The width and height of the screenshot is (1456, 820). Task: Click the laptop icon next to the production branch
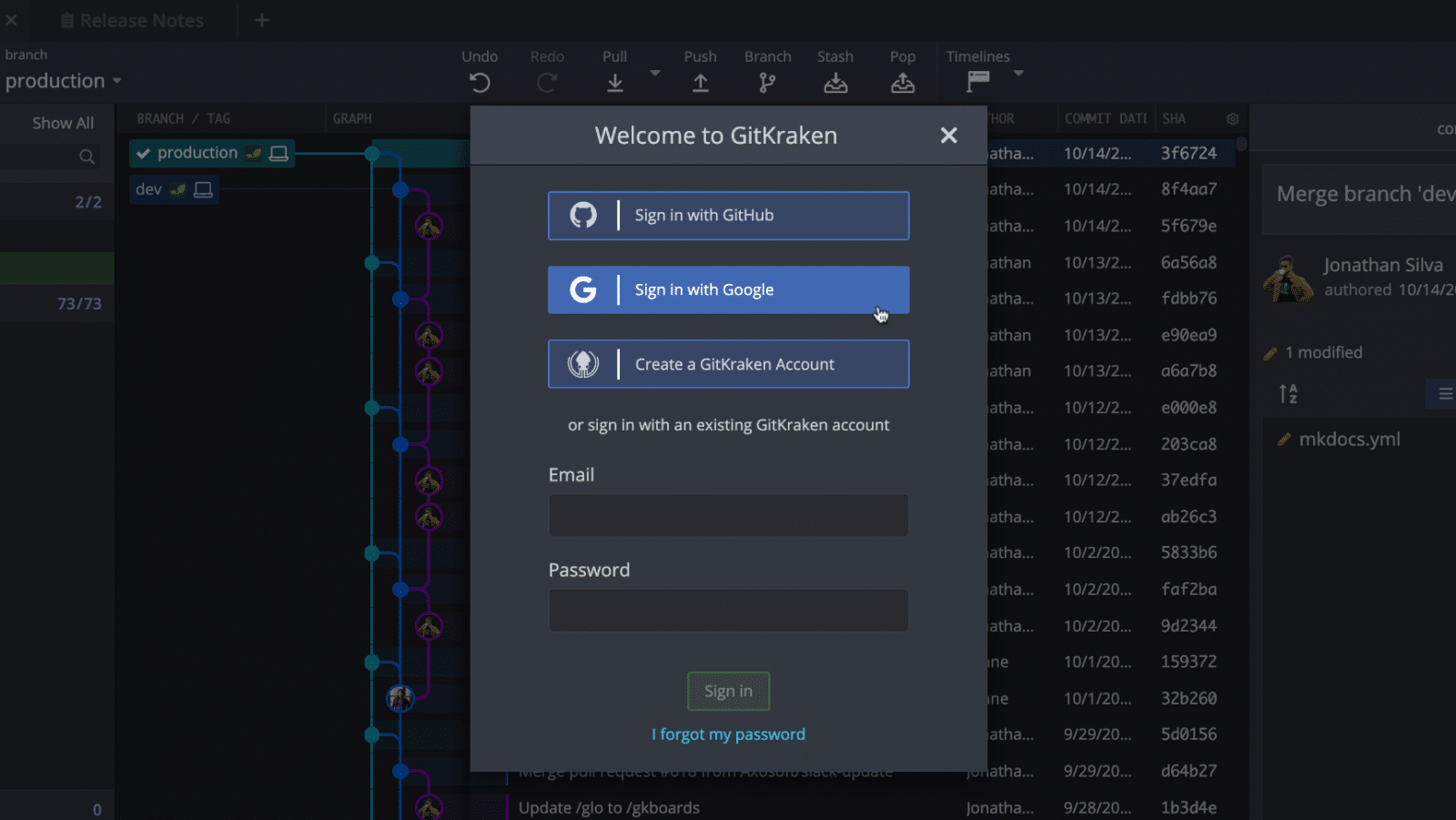[x=278, y=153]
